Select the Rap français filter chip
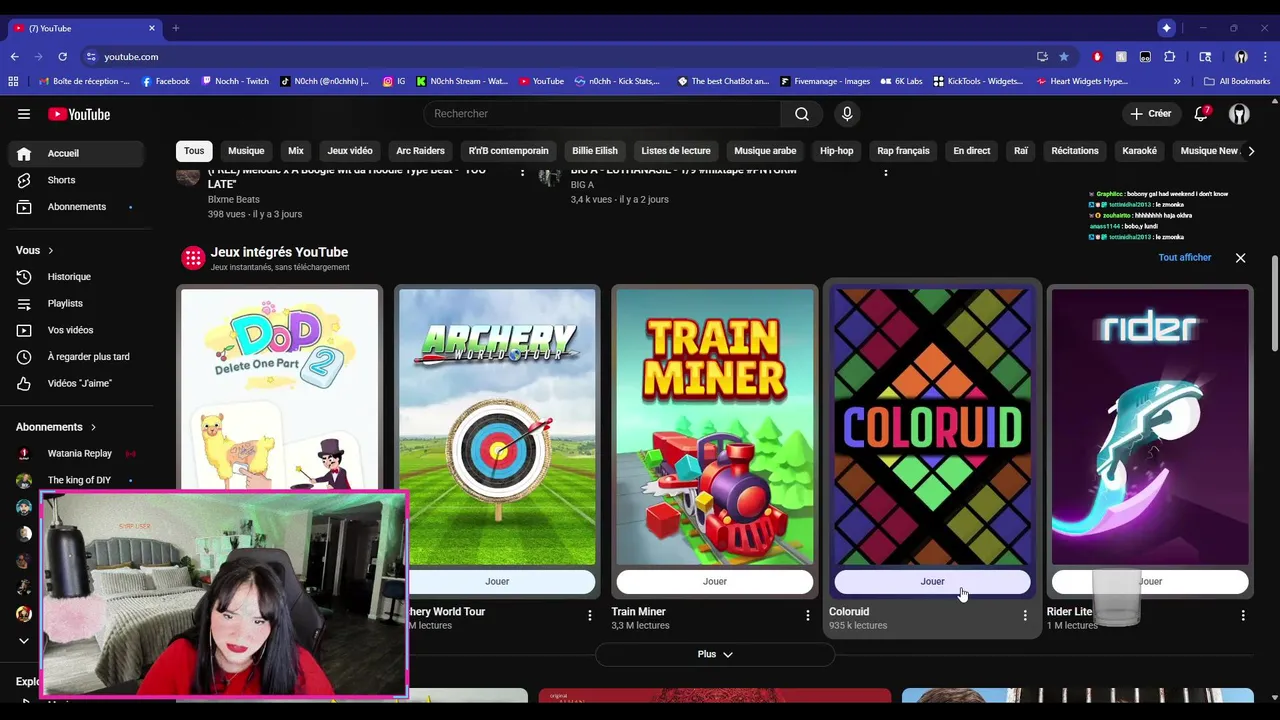1280x720 pixels. (903, 151)
